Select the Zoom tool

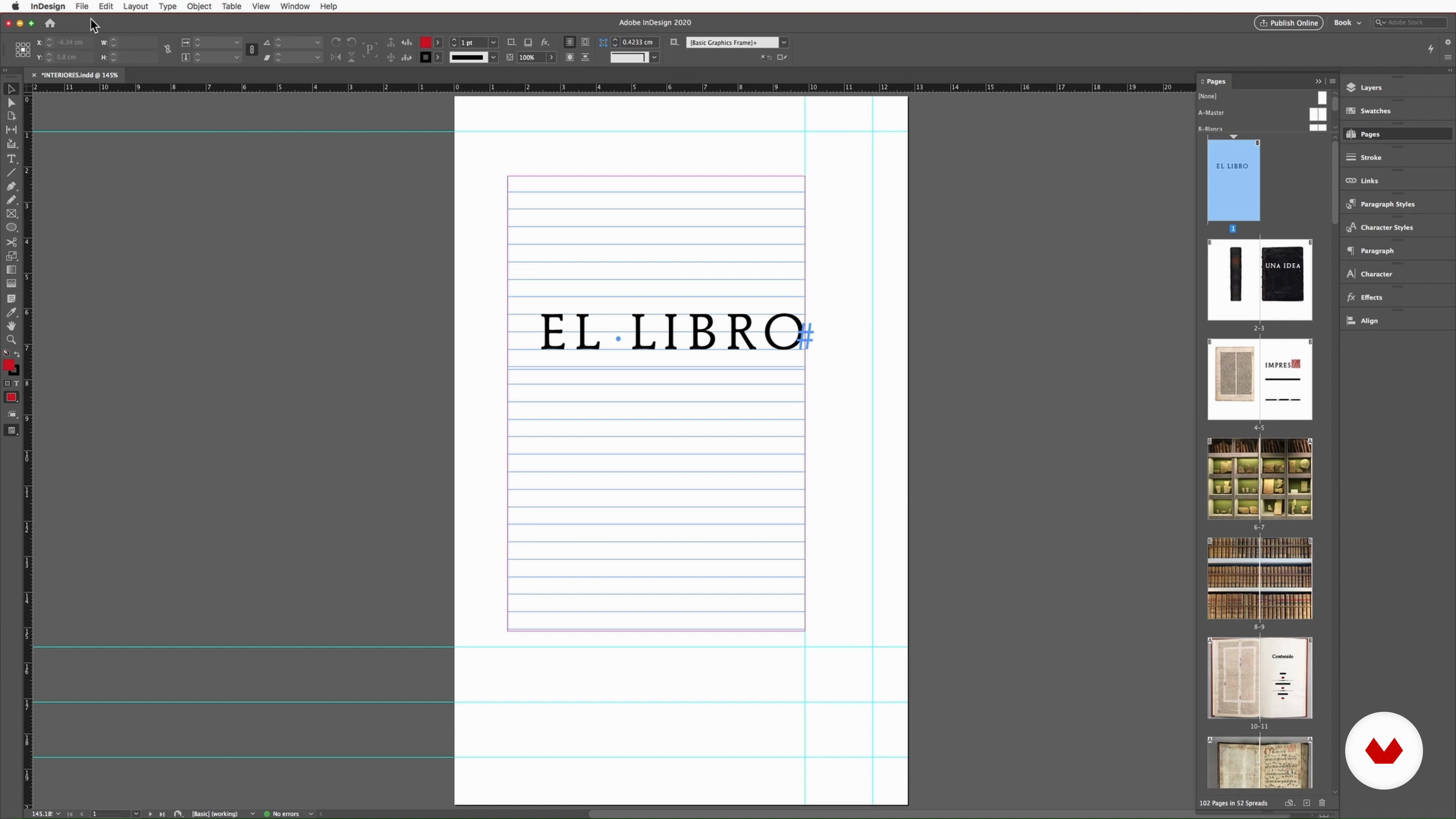pyautogui.click(x=11, y=340)
